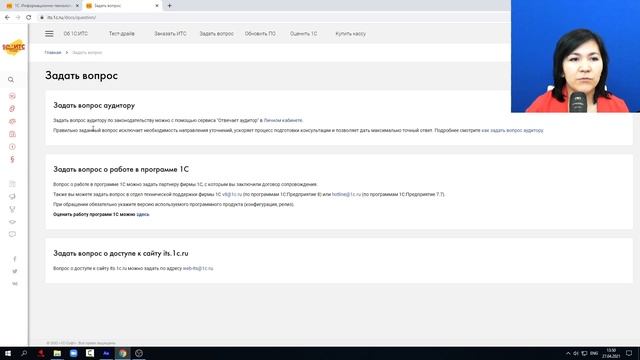Open 'Тест-драйв' menu item
Viewport: 640px width, 360px height.
click(122, 34)
